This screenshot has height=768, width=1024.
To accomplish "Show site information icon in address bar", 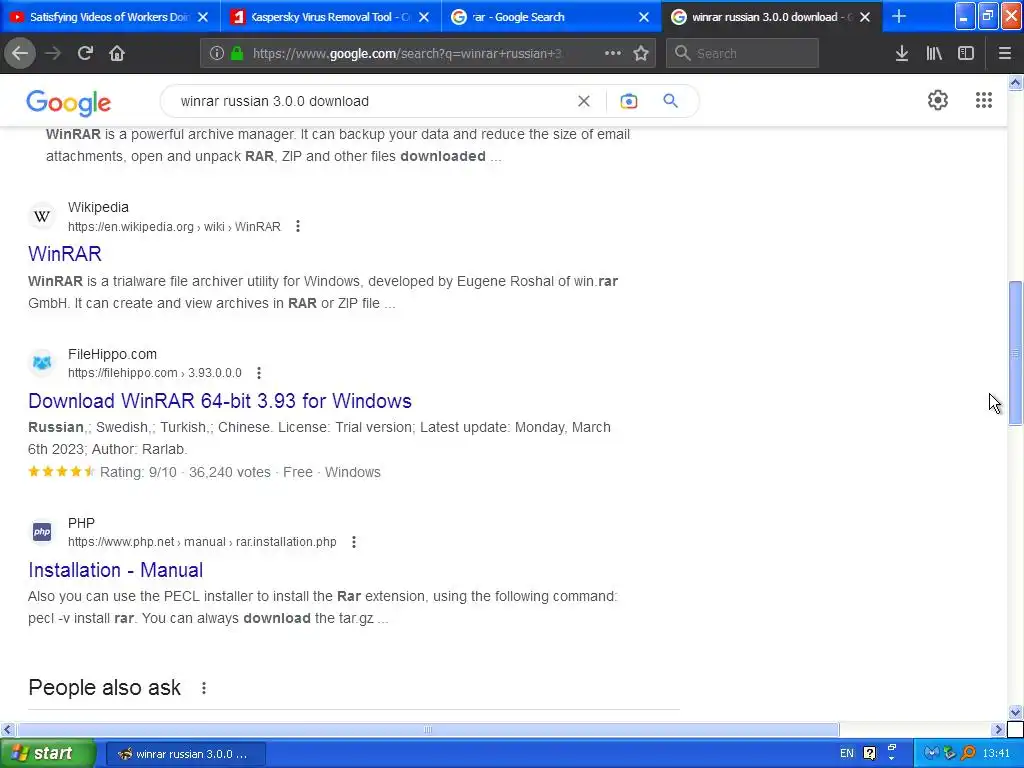I will [217, 54].
